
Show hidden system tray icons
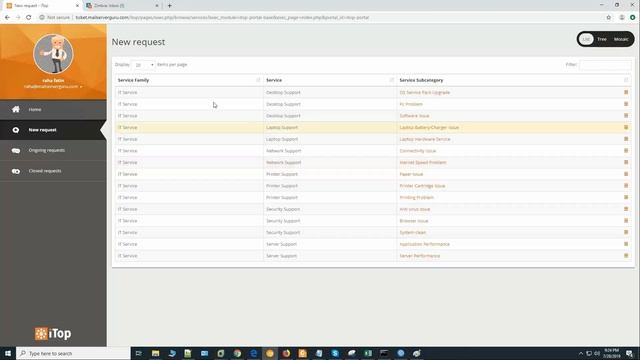(581, 353)
